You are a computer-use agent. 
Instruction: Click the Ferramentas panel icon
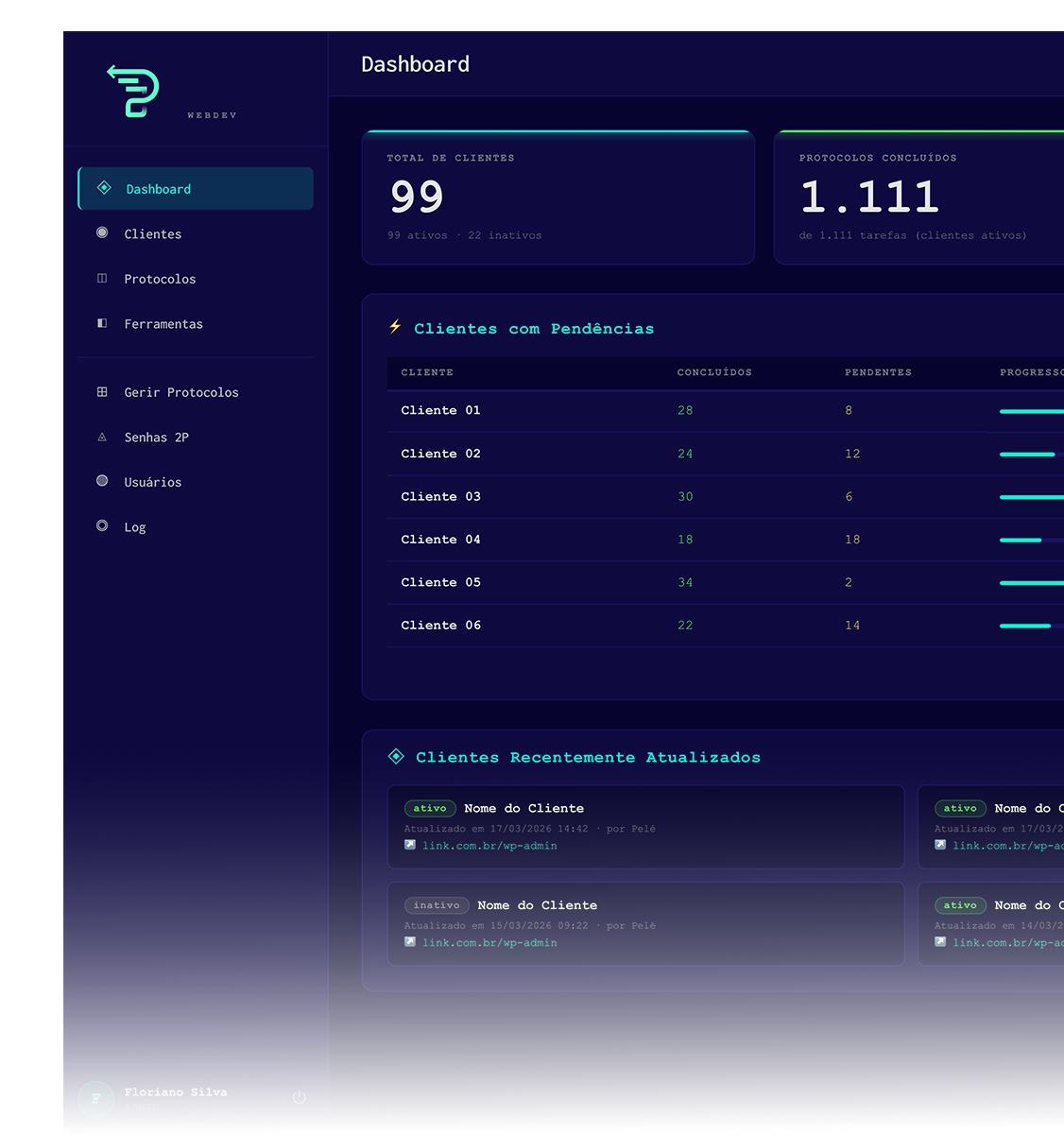point(102,323)
